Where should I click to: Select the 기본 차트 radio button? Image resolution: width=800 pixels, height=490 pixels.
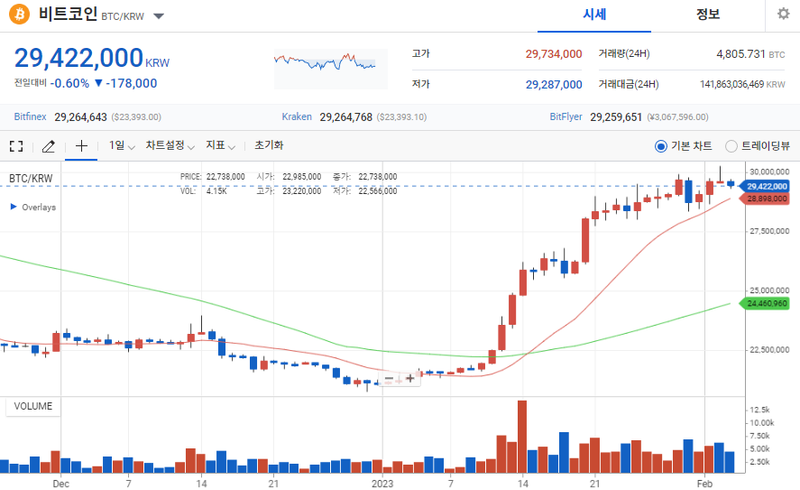pos(661,146)
